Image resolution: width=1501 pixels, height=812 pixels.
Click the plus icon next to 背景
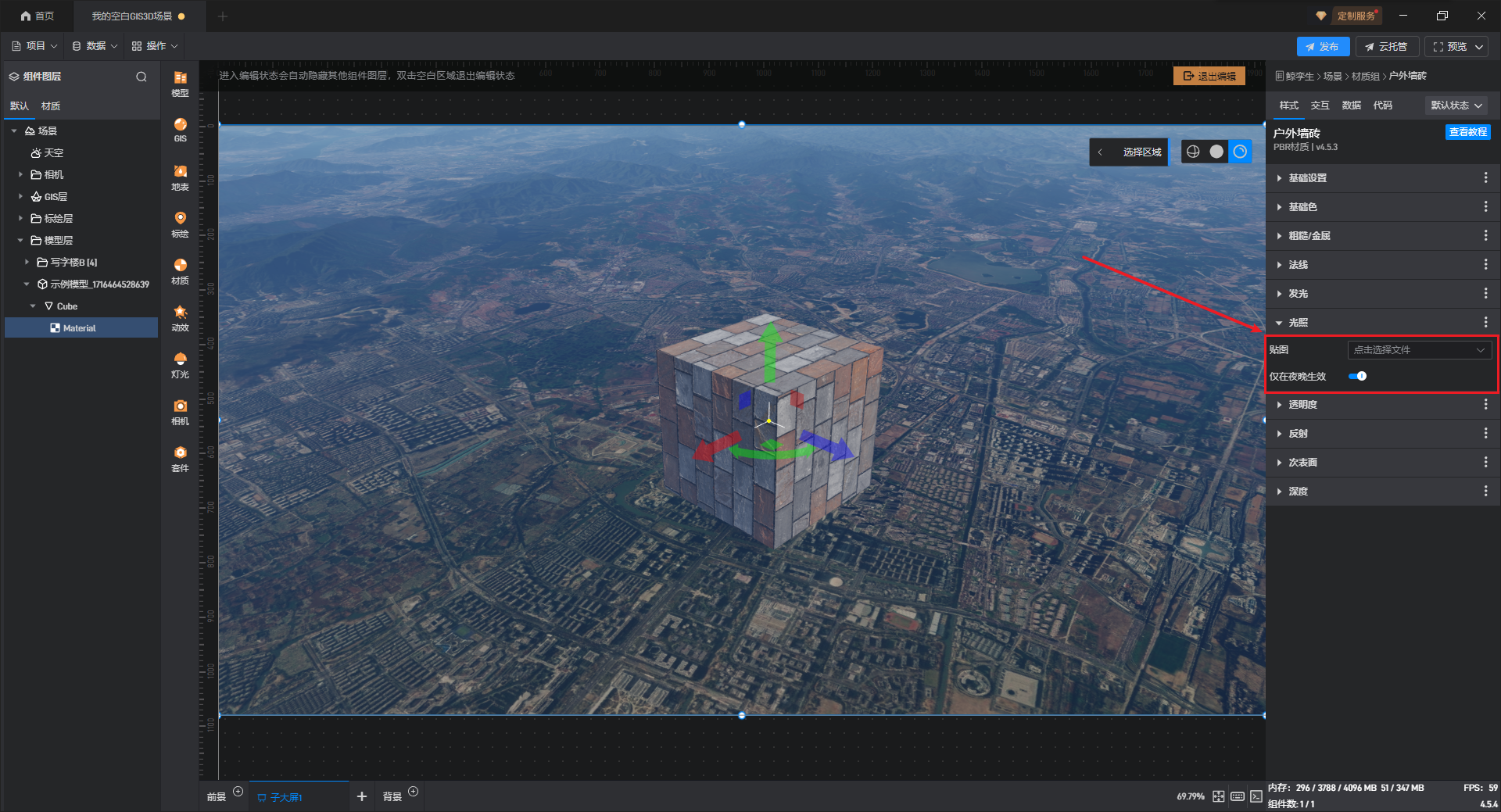pos(414,792)
